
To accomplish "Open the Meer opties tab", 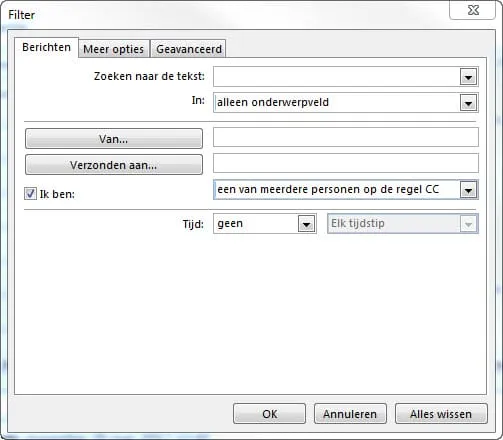I will [114, 49].
